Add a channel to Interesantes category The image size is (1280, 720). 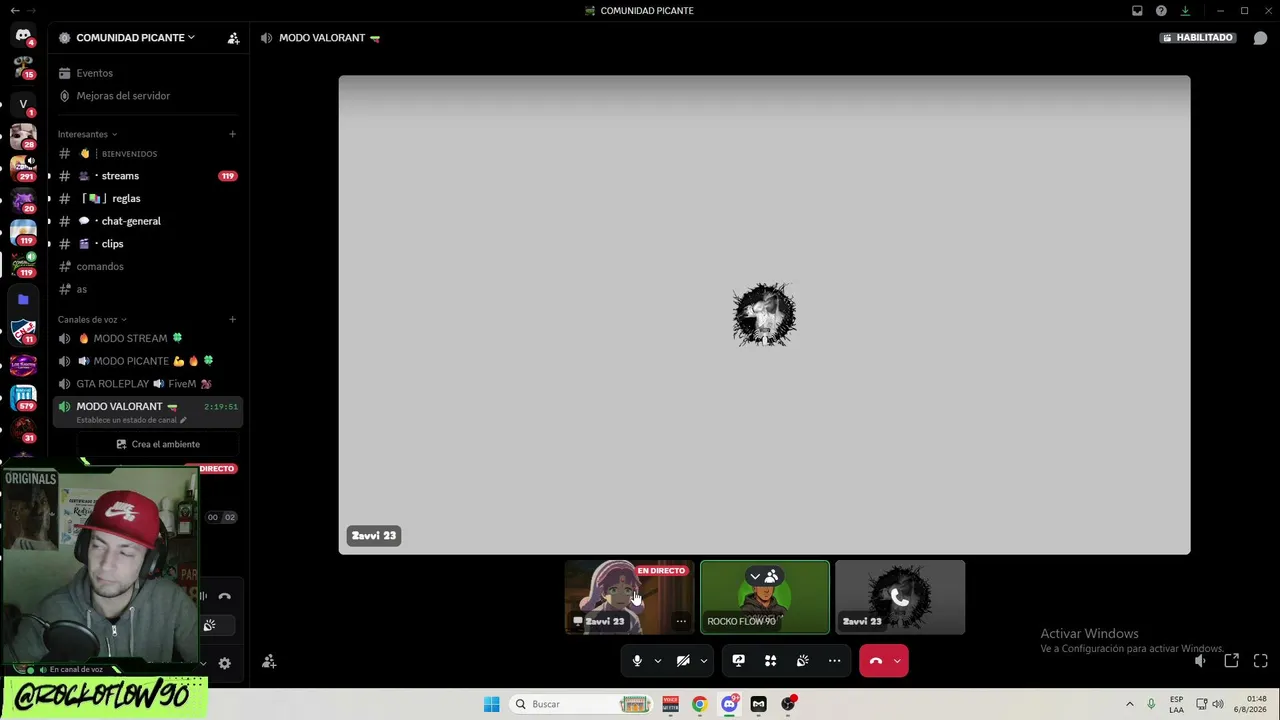[232, 134]
